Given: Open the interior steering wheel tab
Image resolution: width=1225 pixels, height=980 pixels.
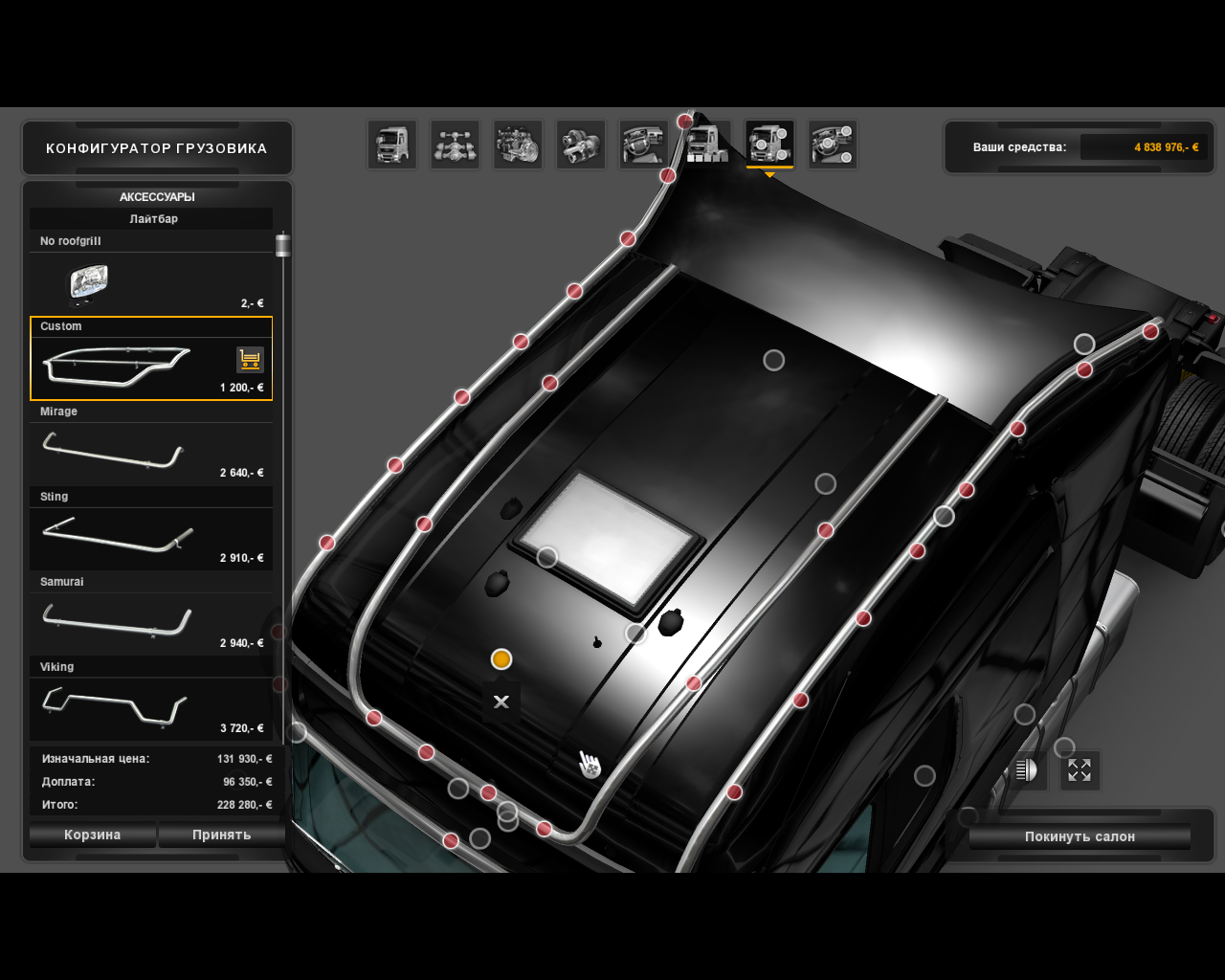Looking at the screenshot, I should pos(644,145).
